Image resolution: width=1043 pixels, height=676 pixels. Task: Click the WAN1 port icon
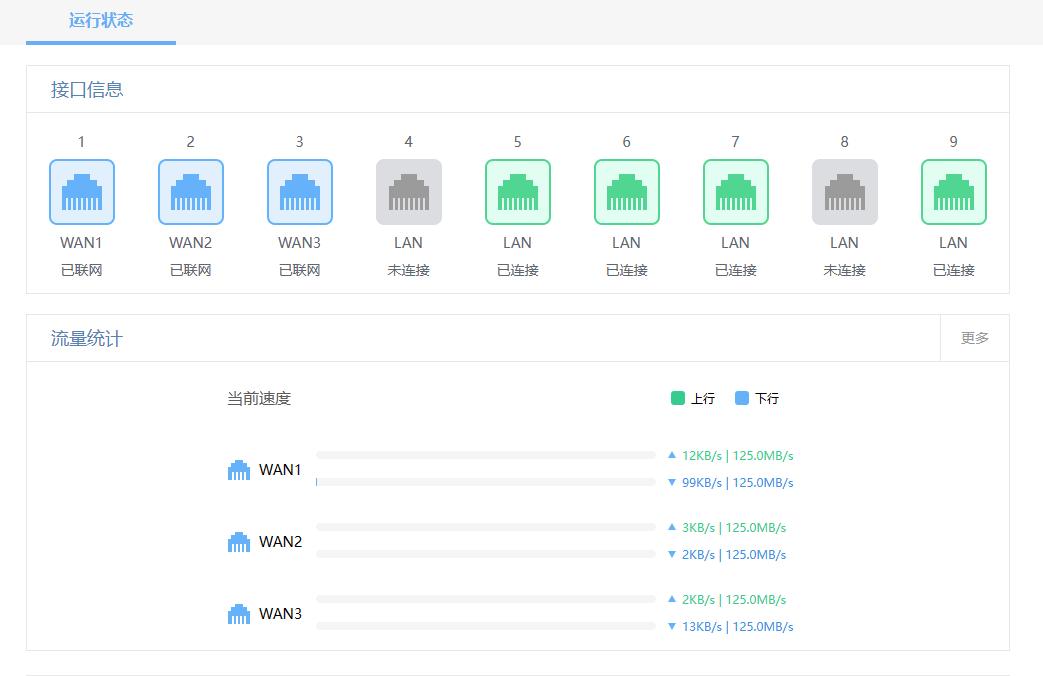[82, 192]
